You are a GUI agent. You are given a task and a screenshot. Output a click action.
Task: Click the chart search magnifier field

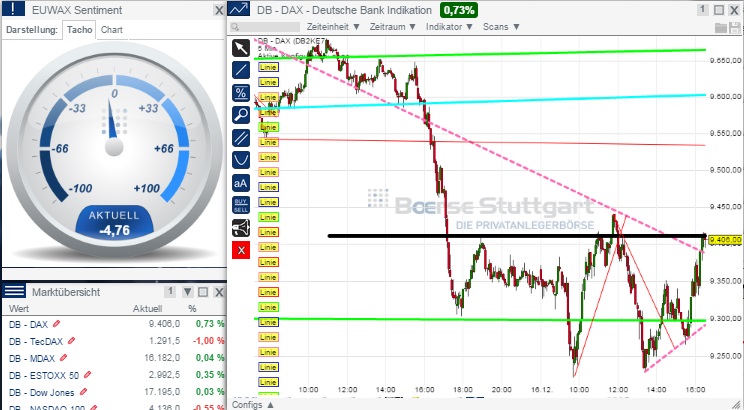(x=265, y=27)
